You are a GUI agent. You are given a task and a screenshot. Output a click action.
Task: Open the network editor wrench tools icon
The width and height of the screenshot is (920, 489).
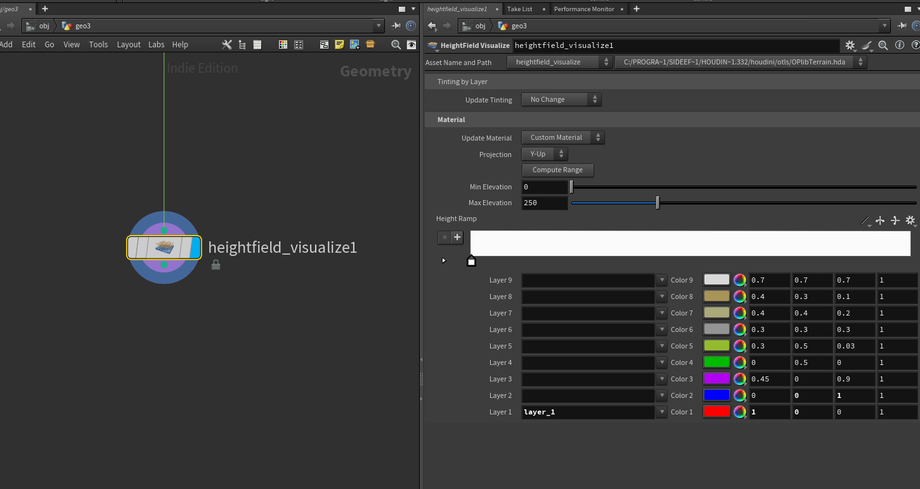click(x=227, y=44)
